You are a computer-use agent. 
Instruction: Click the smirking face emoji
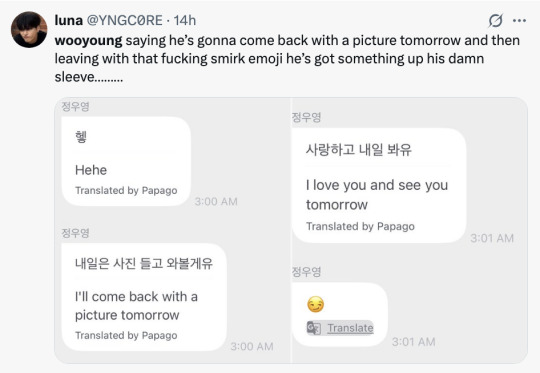tap(315, 304)
